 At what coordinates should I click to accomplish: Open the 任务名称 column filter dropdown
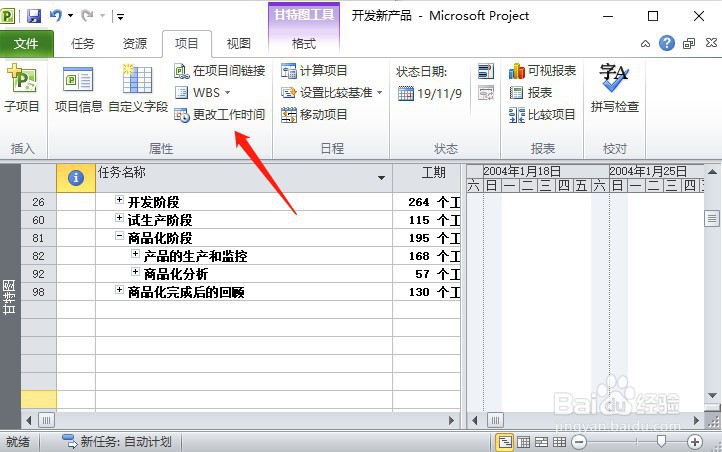pyautogui.click(x=381, y=178)
